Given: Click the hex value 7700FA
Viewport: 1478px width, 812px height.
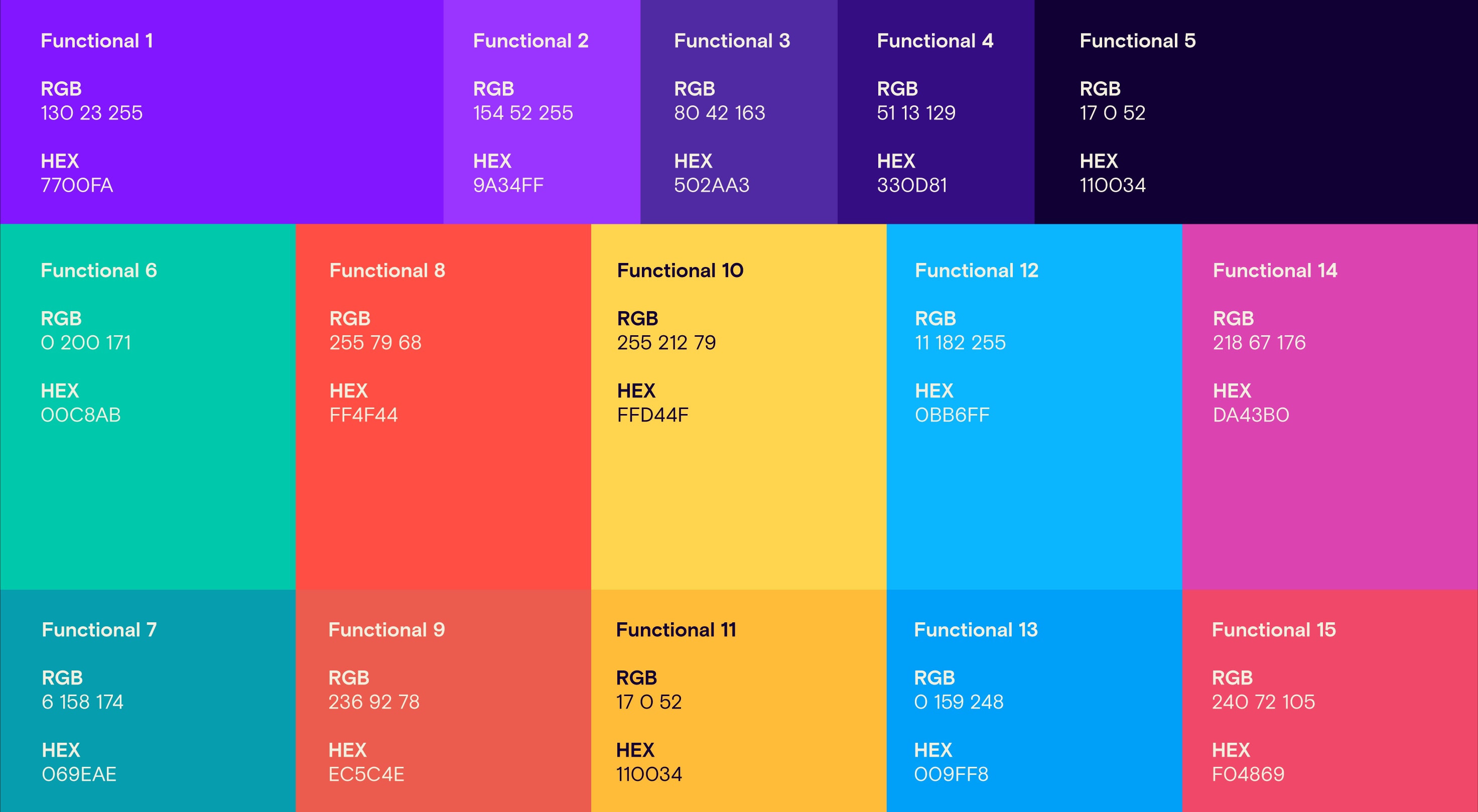Looking at the screenshot, I should pos(77,185).
